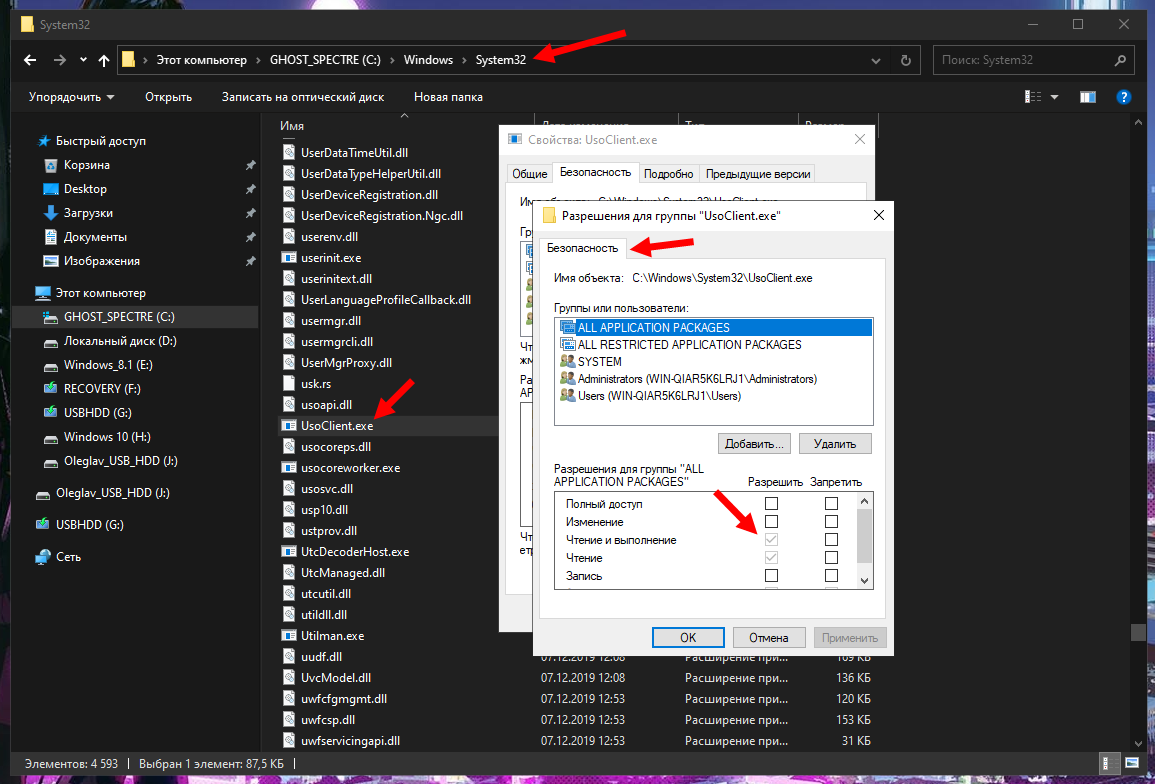1155x784 pixels.
Task: Expand Windows breadcrumb chevron
Action: (464, 60)
